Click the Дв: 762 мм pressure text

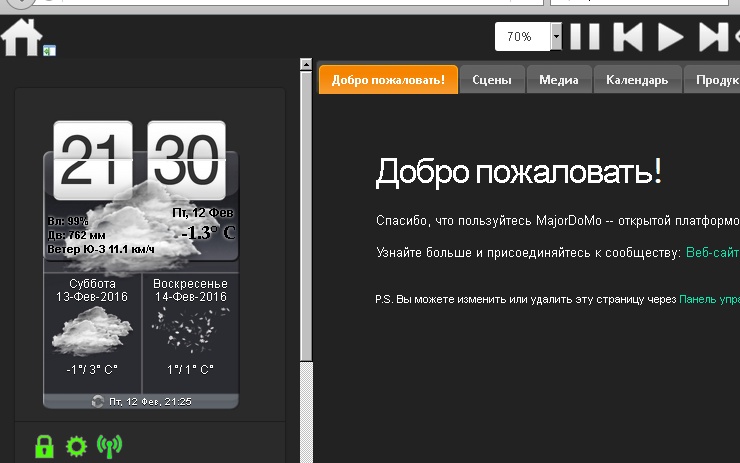pyautogui.click(x=76, y=235)
